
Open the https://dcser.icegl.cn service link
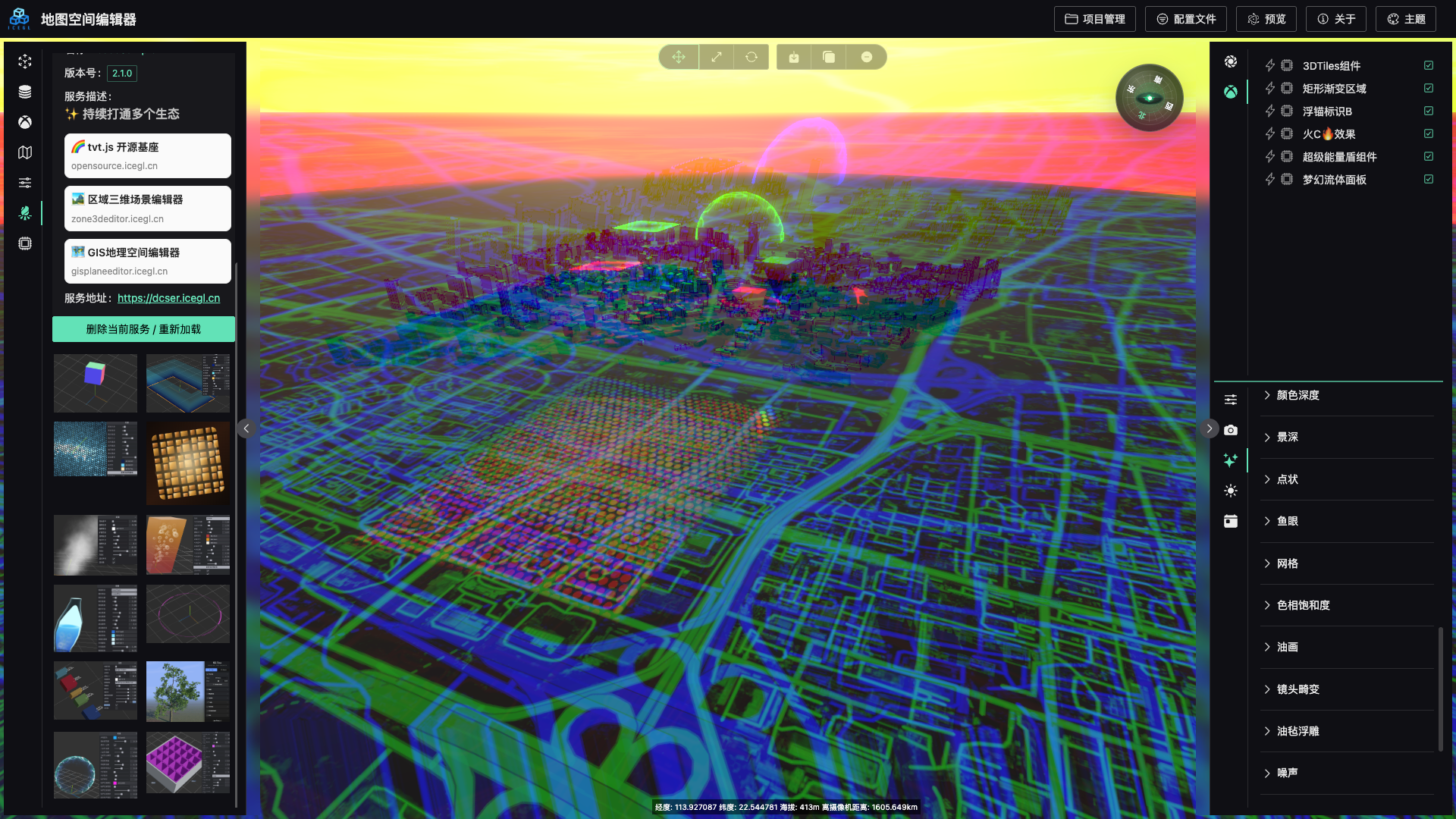click(x=168, y=298)
